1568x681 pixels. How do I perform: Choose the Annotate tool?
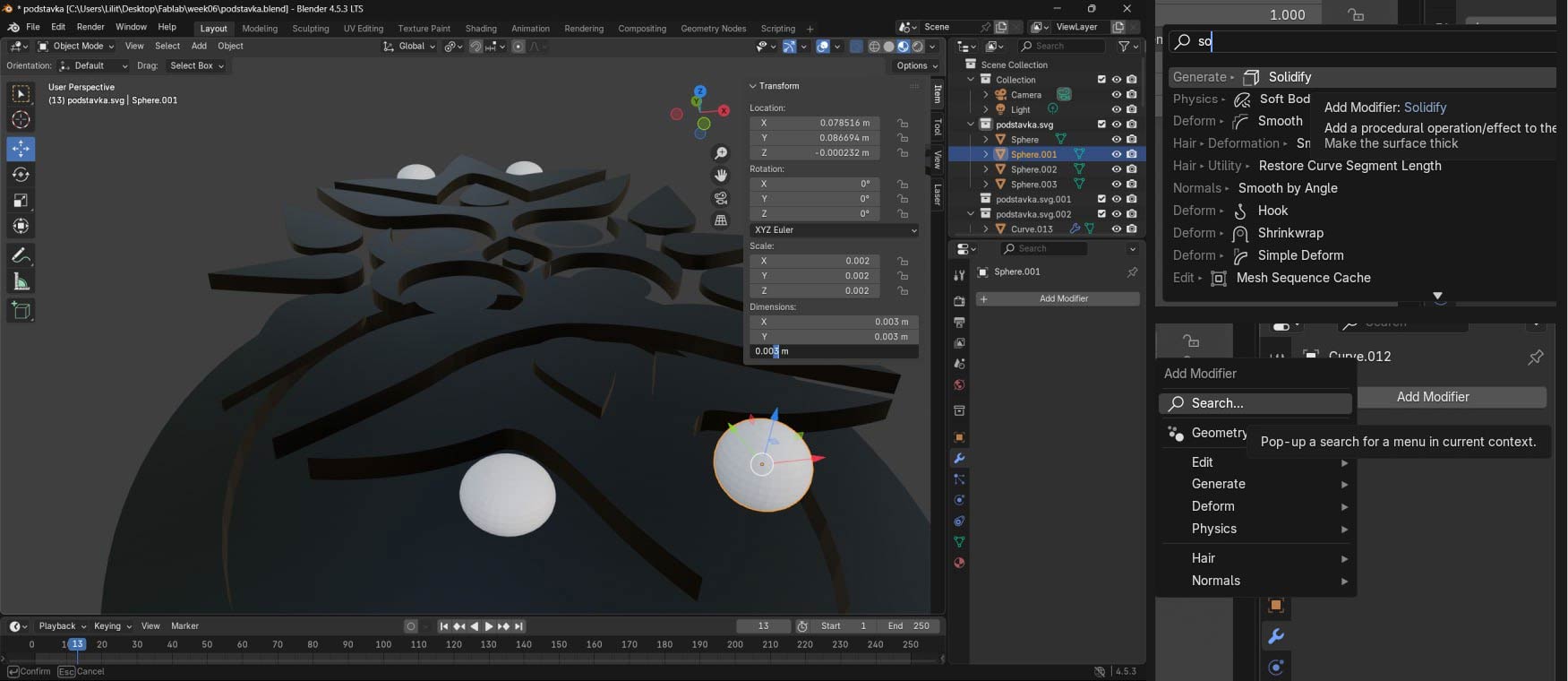[x=21, y=255]
